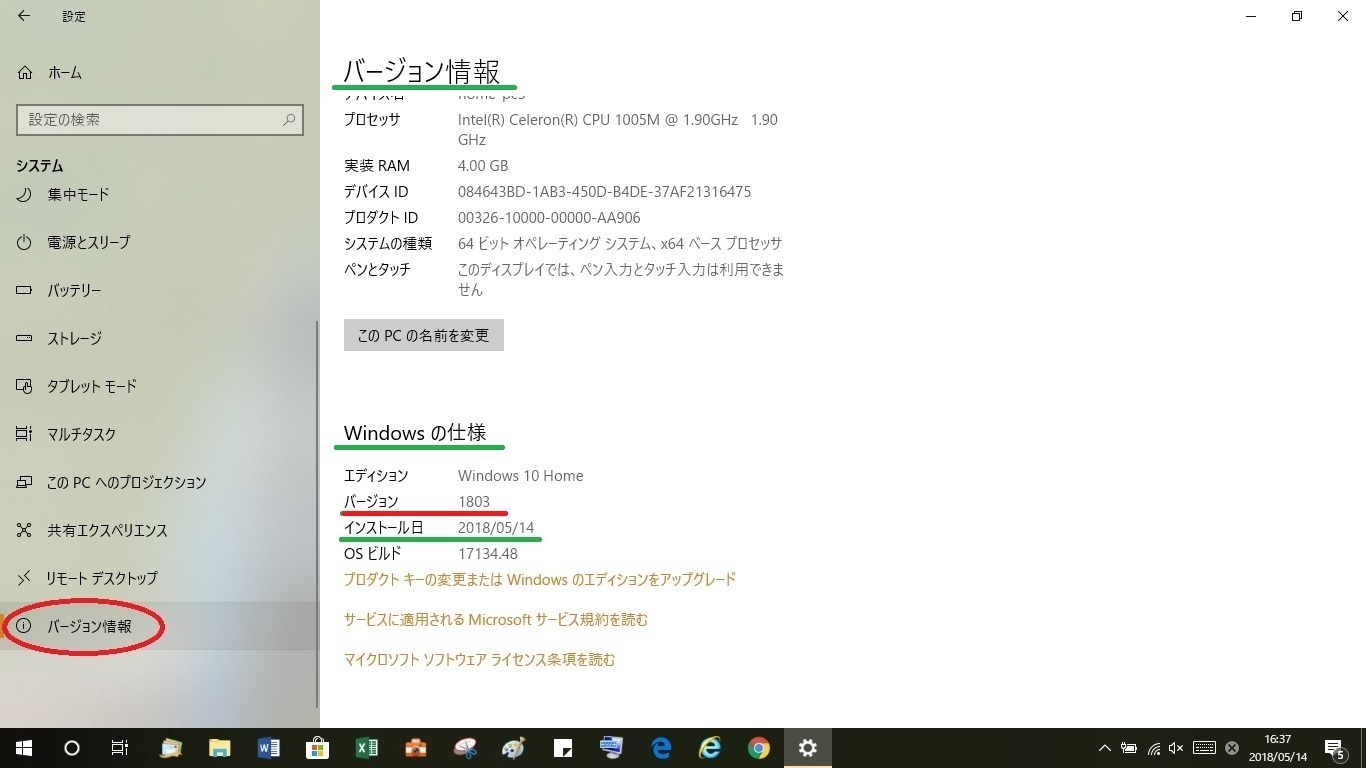The image size is (1366, 768).
Task: Click the version value 1803
Action: tap(474, 501)
